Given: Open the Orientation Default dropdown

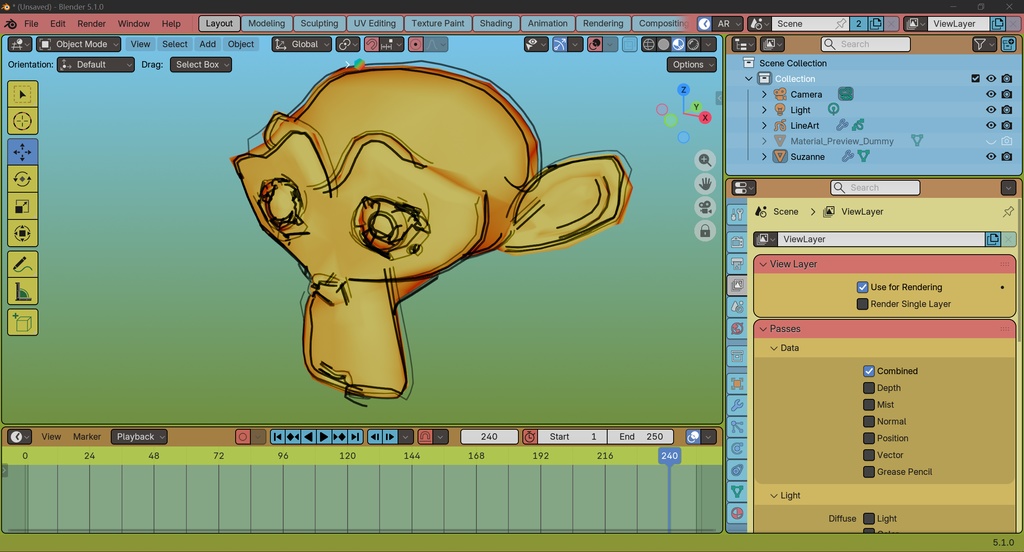Looking at the screenshot, I should (96, 65).
